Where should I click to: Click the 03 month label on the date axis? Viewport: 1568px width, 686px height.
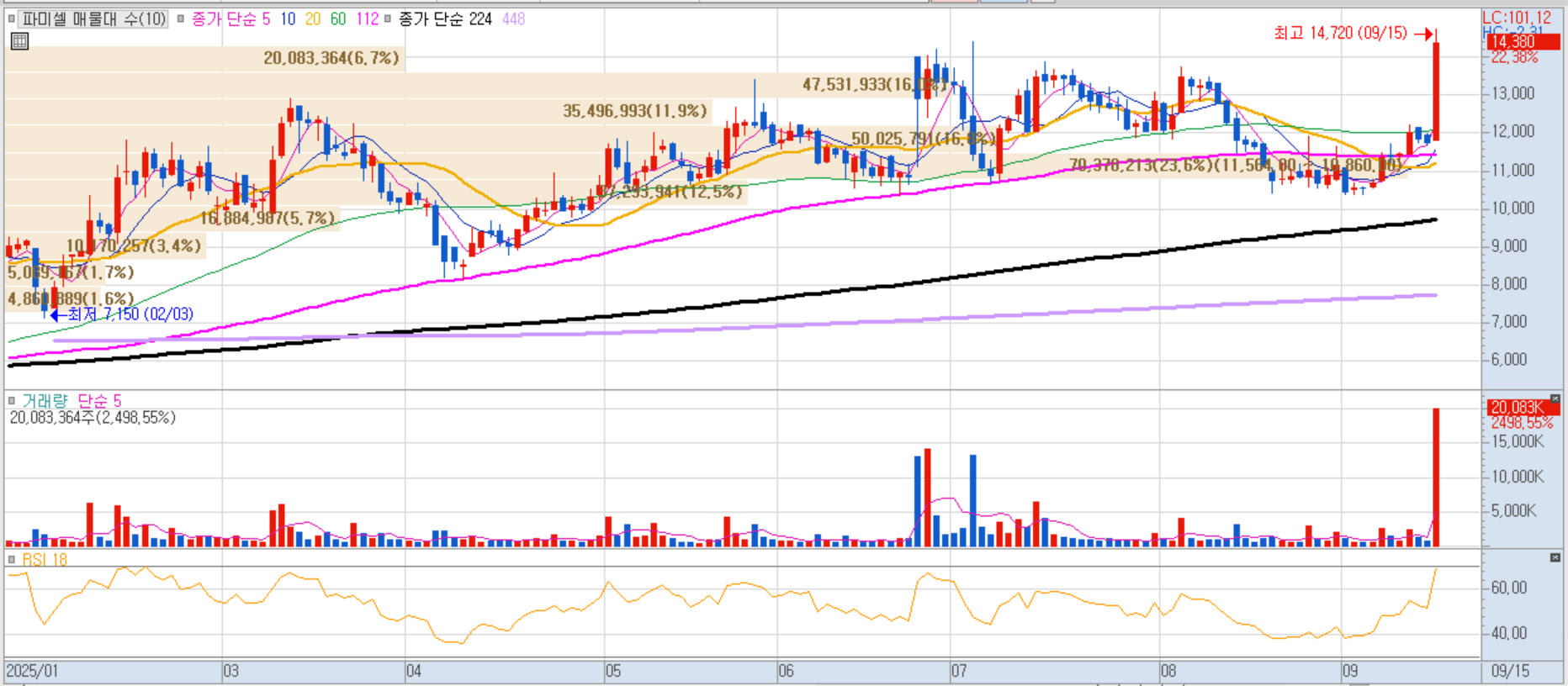231,671
